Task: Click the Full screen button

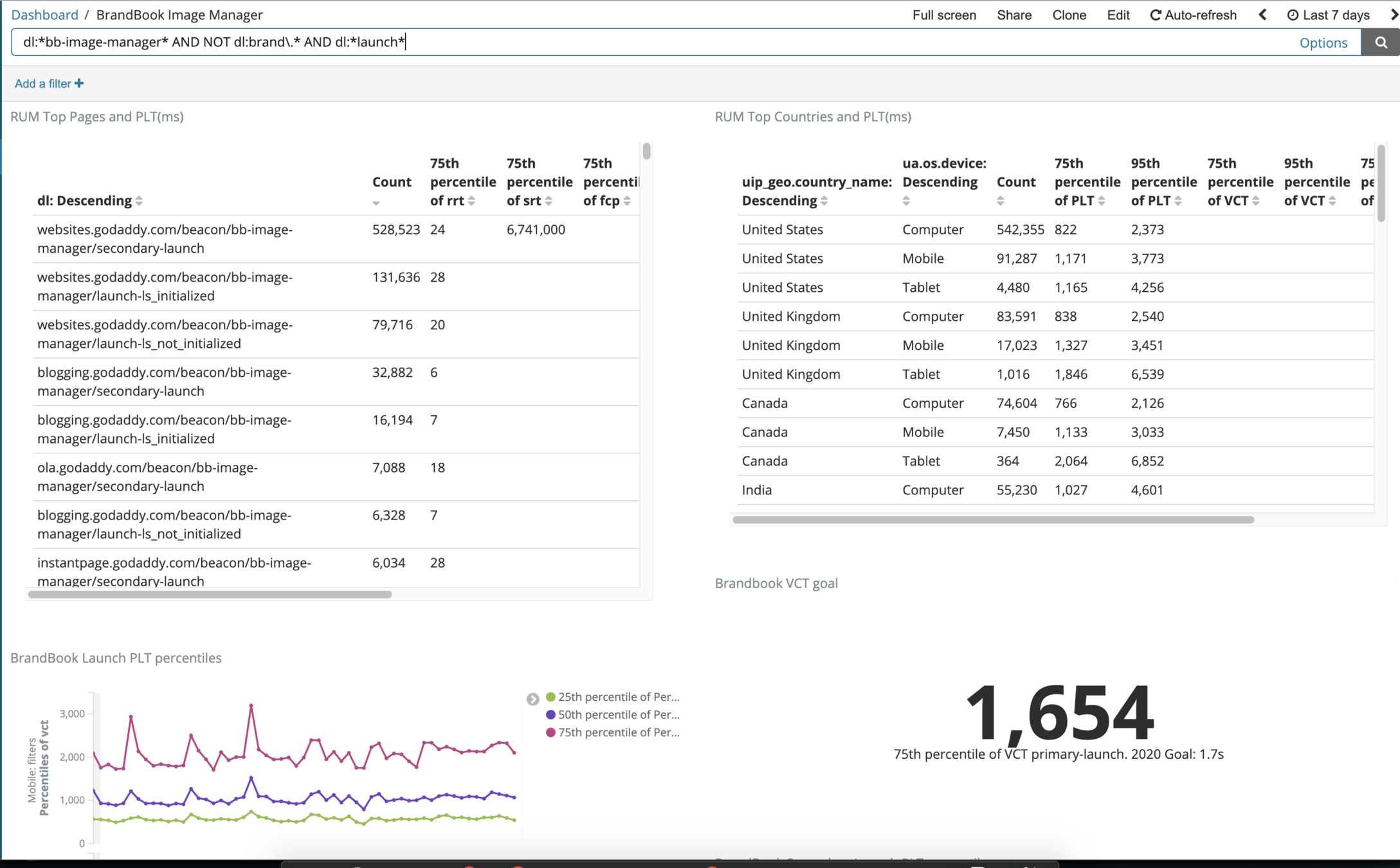Action: (943, 15)
